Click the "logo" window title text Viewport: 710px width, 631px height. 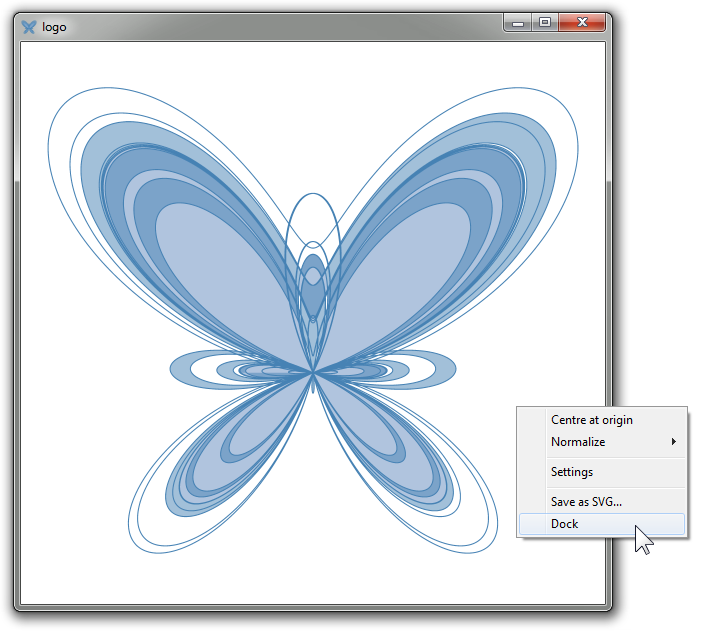(x=54, y=27)
